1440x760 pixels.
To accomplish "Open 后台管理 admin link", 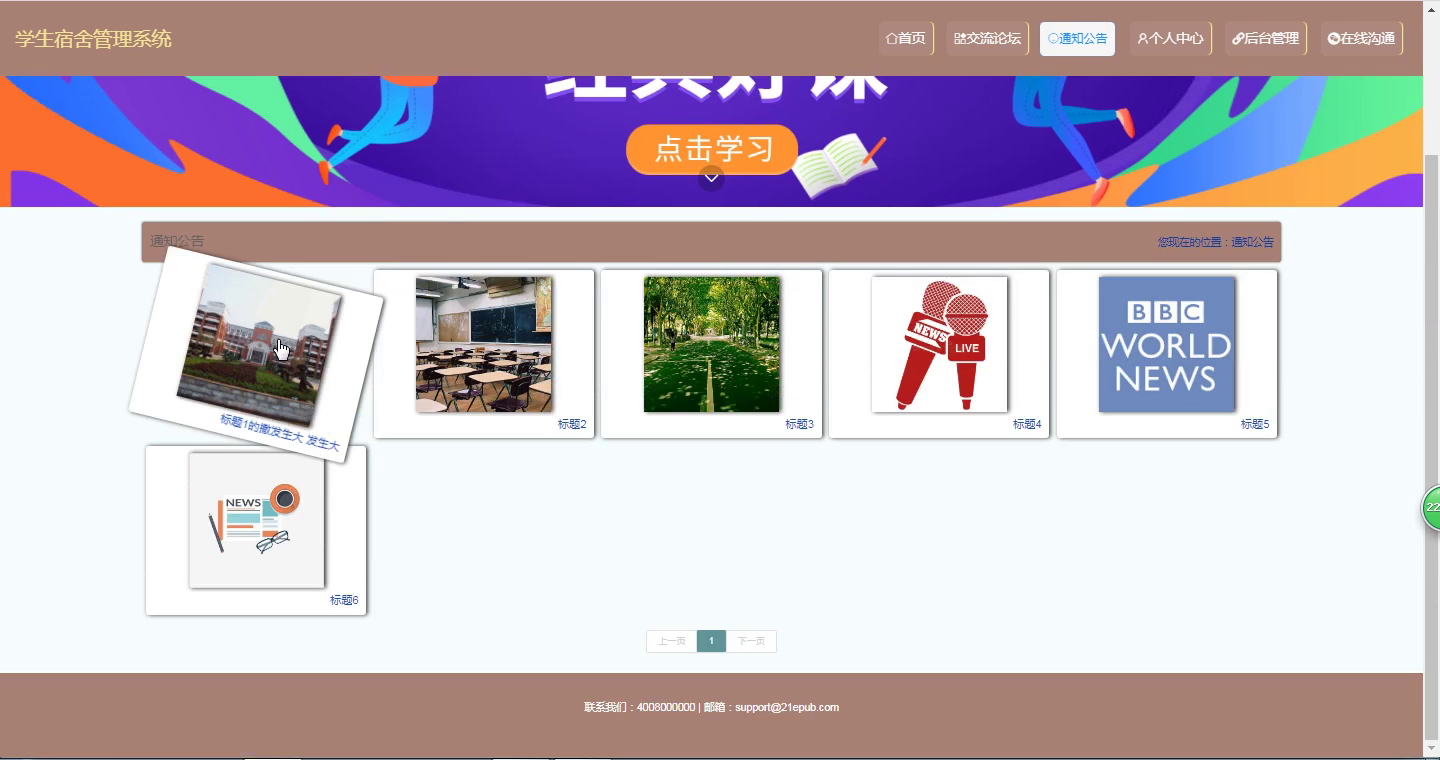I will (x=1266, y=39).
